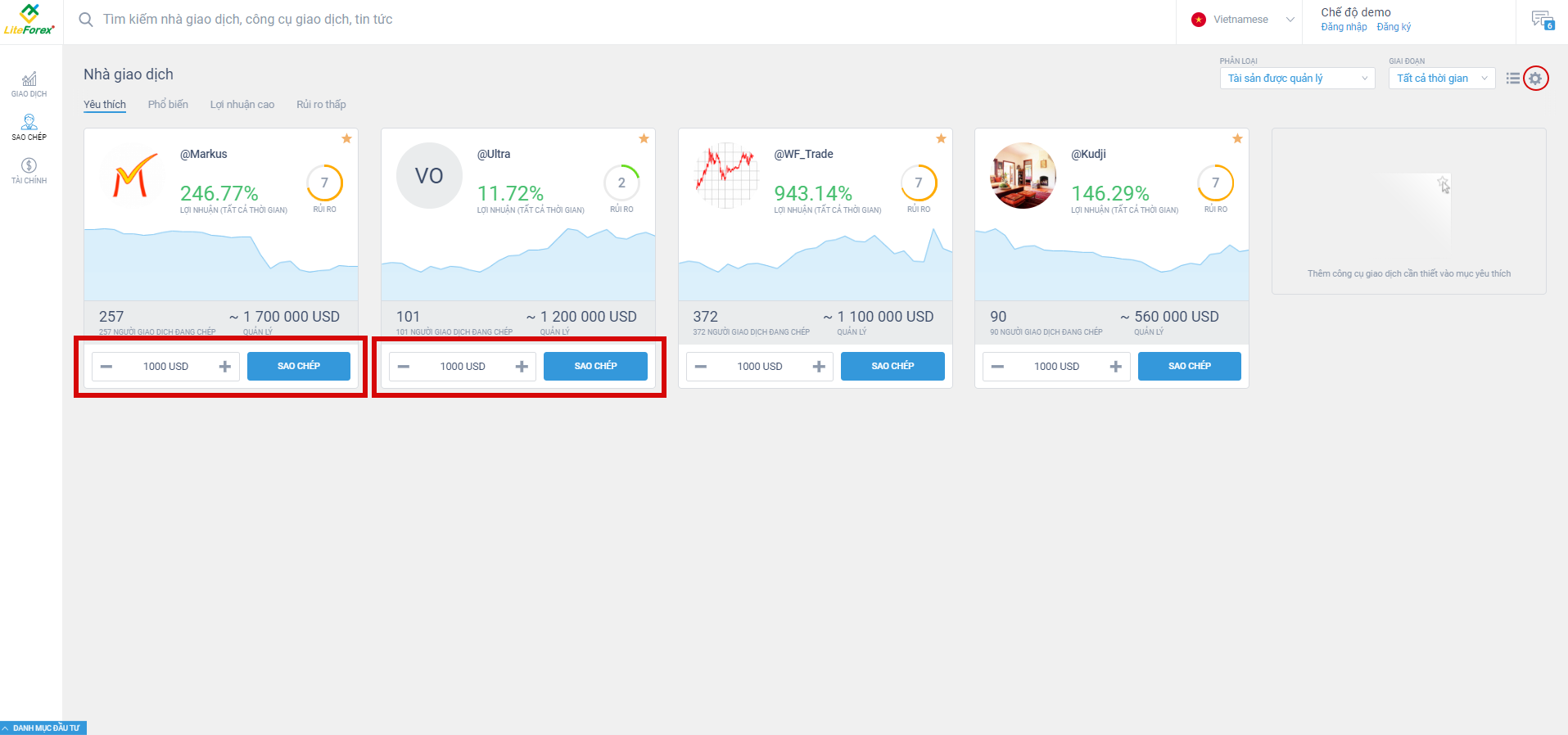
Task: Click the Đăng nhập login link
Action: 1344,27
